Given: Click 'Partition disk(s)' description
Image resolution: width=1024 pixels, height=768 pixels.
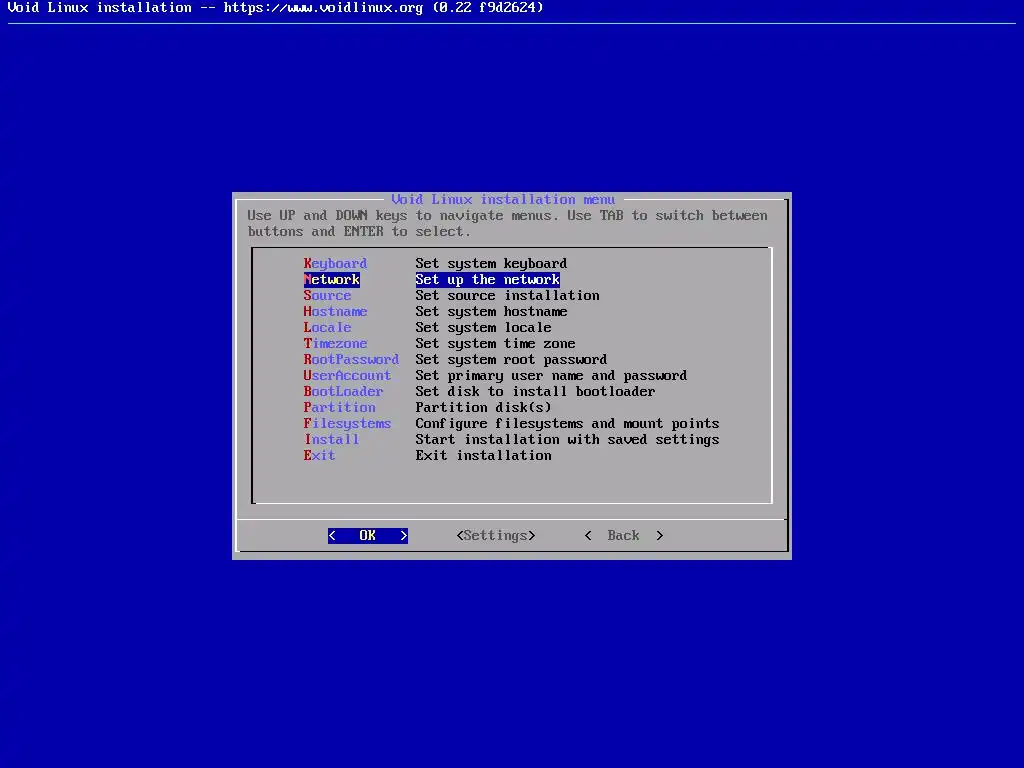Looking at the screenshot, I should point(483,408).
